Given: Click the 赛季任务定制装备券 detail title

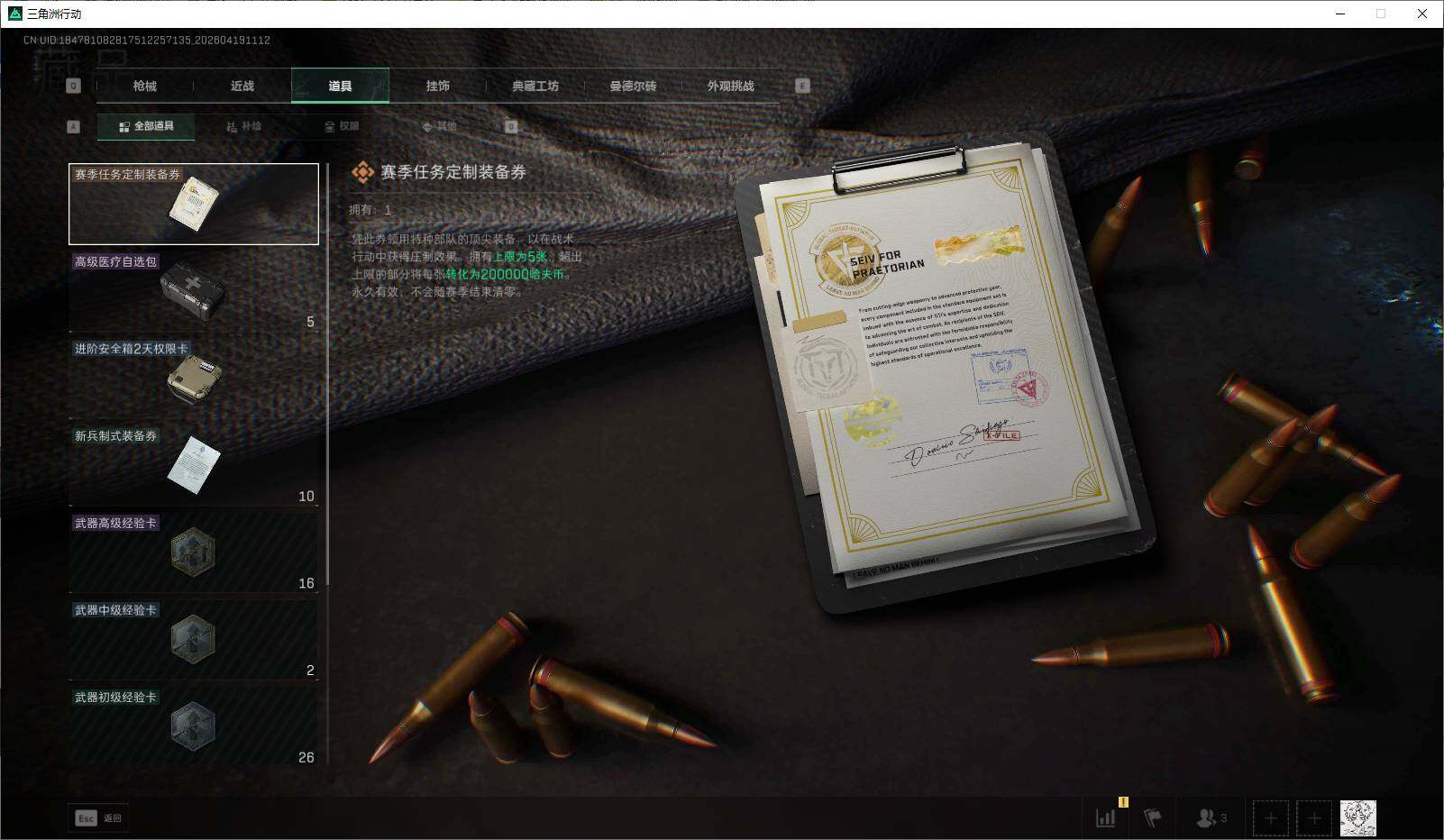Looking at the screenshot, I should 453,172.
